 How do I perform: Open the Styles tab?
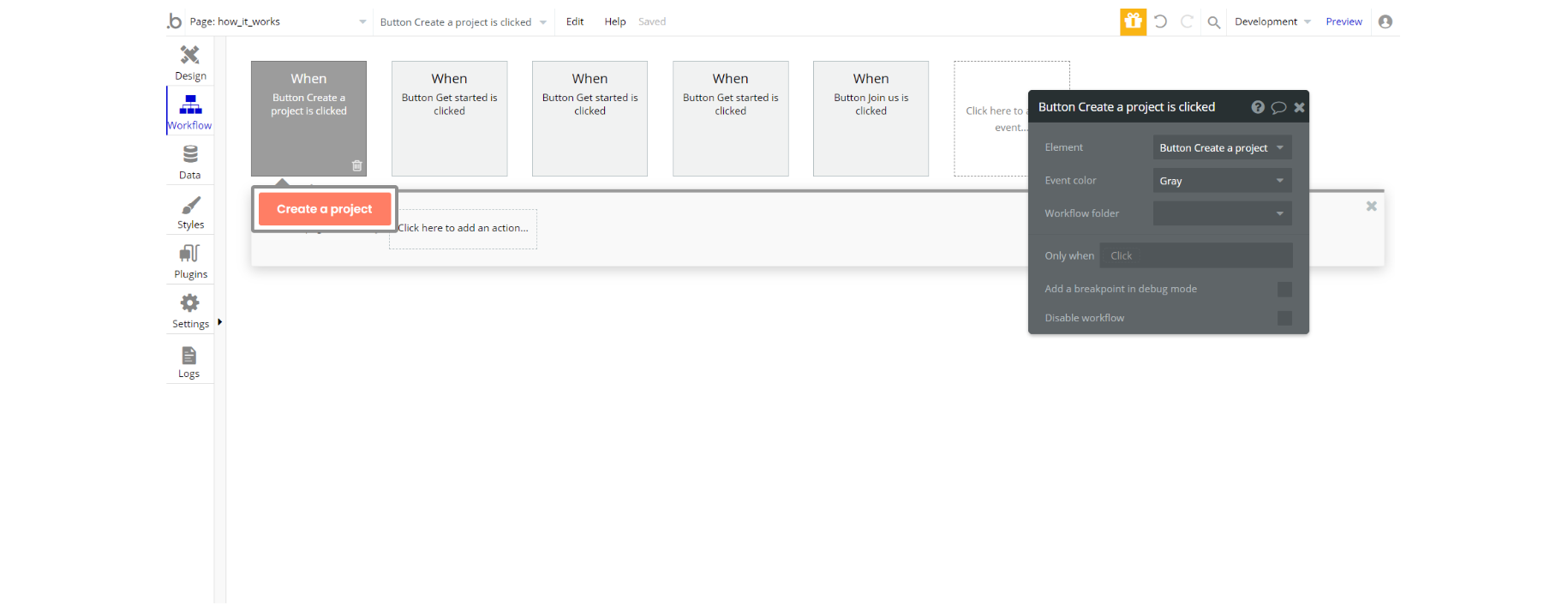(x=190, y=212)
